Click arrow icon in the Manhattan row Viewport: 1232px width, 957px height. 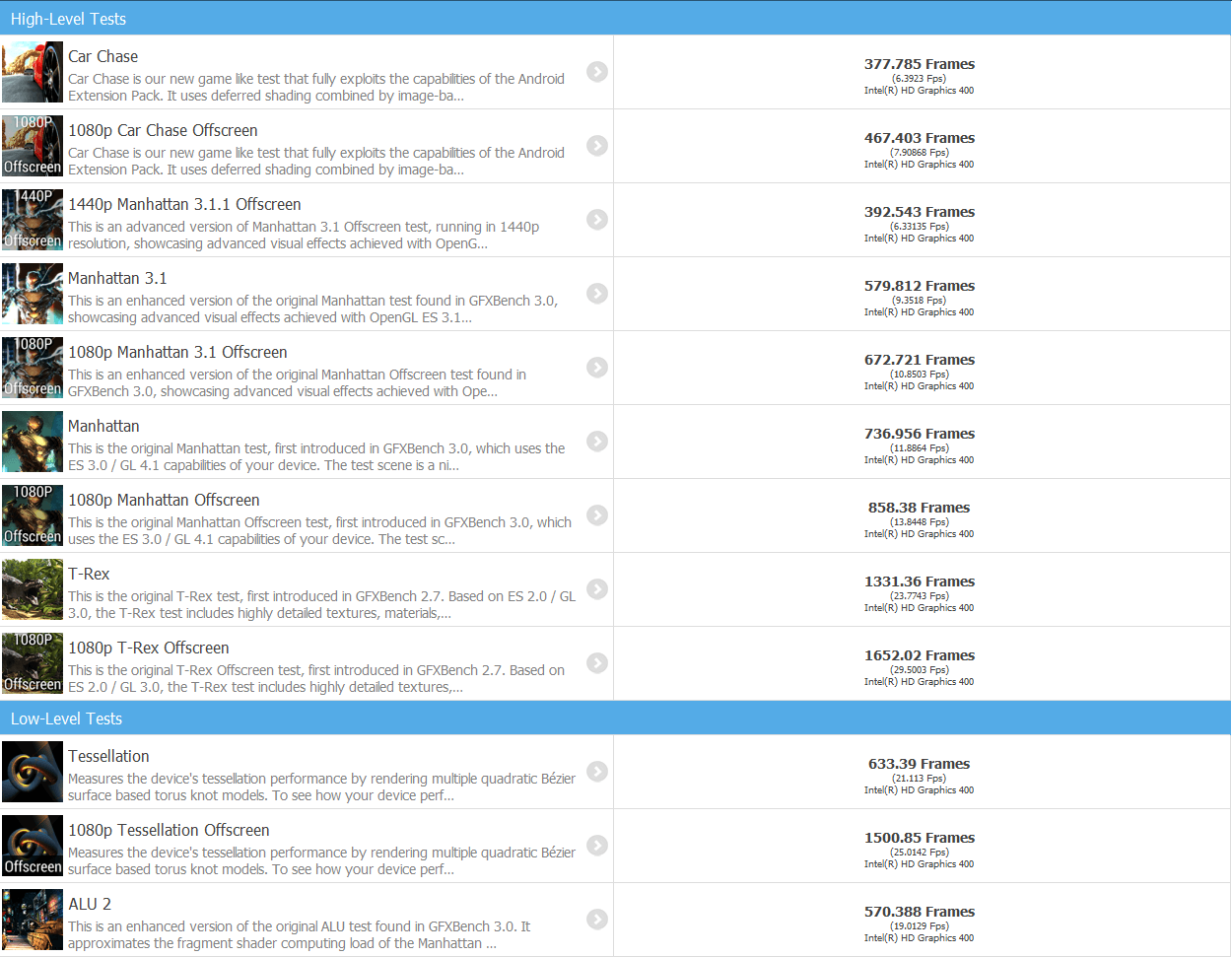pyautogui.click(x=597, y=442)
